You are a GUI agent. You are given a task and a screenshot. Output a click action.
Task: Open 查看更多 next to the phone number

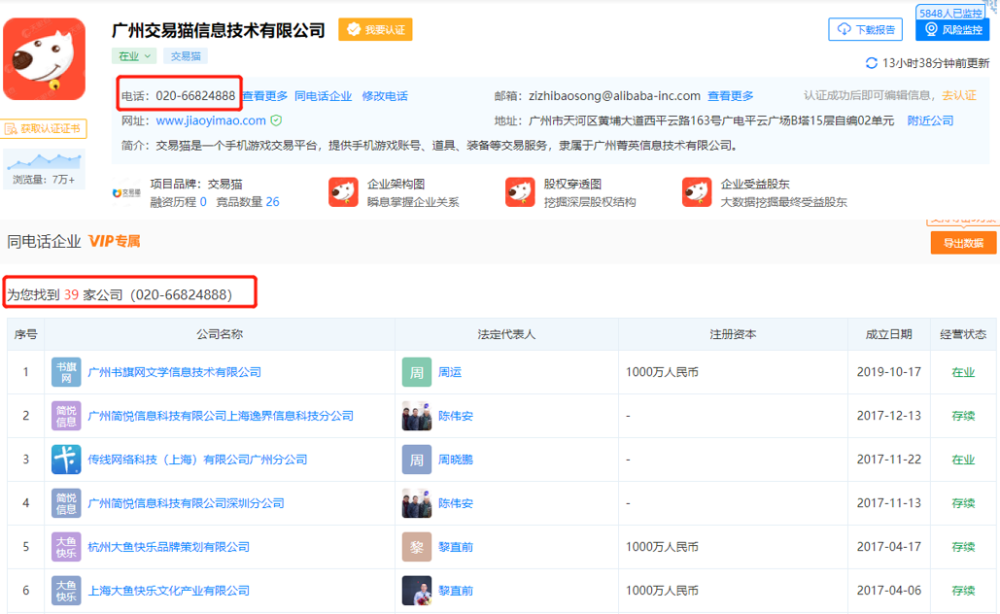265,96
